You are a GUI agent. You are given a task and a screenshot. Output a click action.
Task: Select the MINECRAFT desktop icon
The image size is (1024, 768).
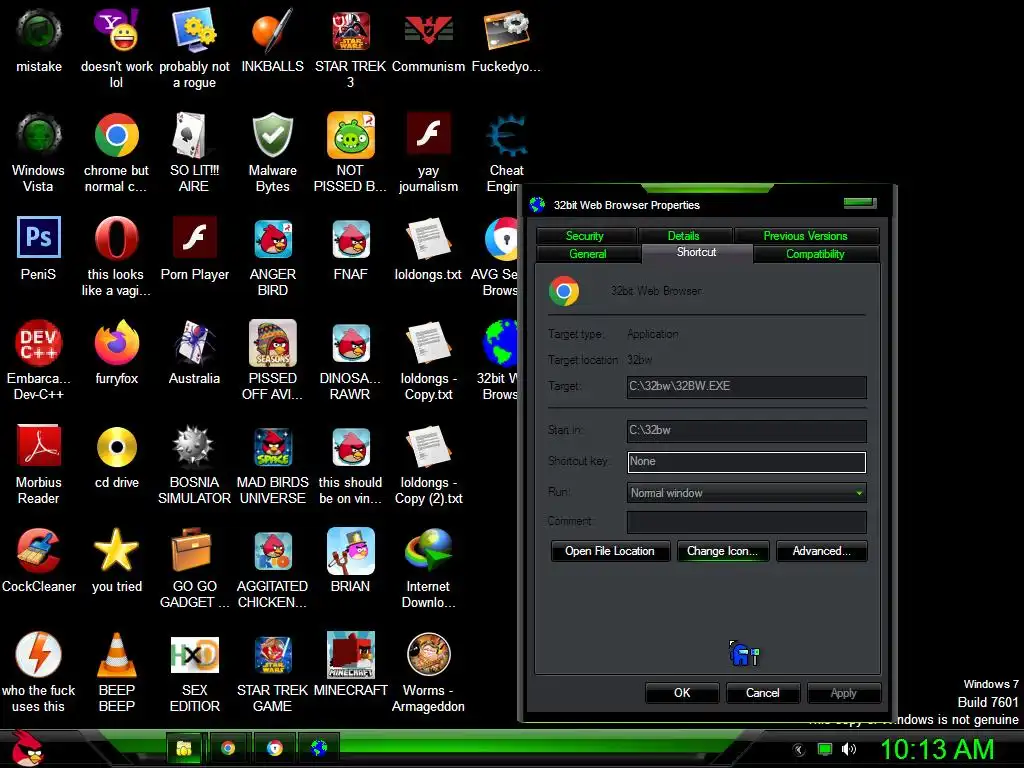(x=350, y=664)
